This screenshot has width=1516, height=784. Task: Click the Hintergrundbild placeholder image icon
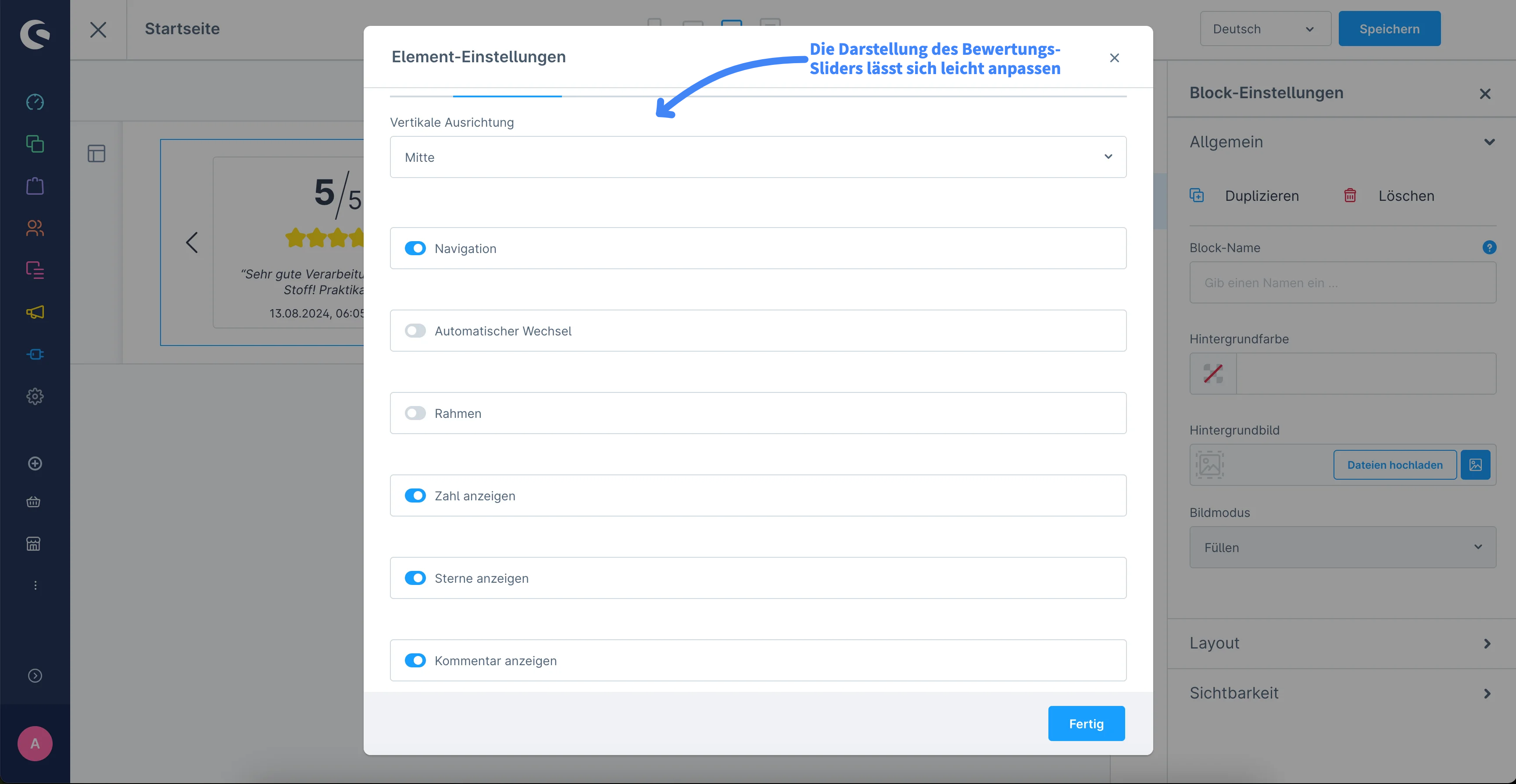click(1209, 465)
